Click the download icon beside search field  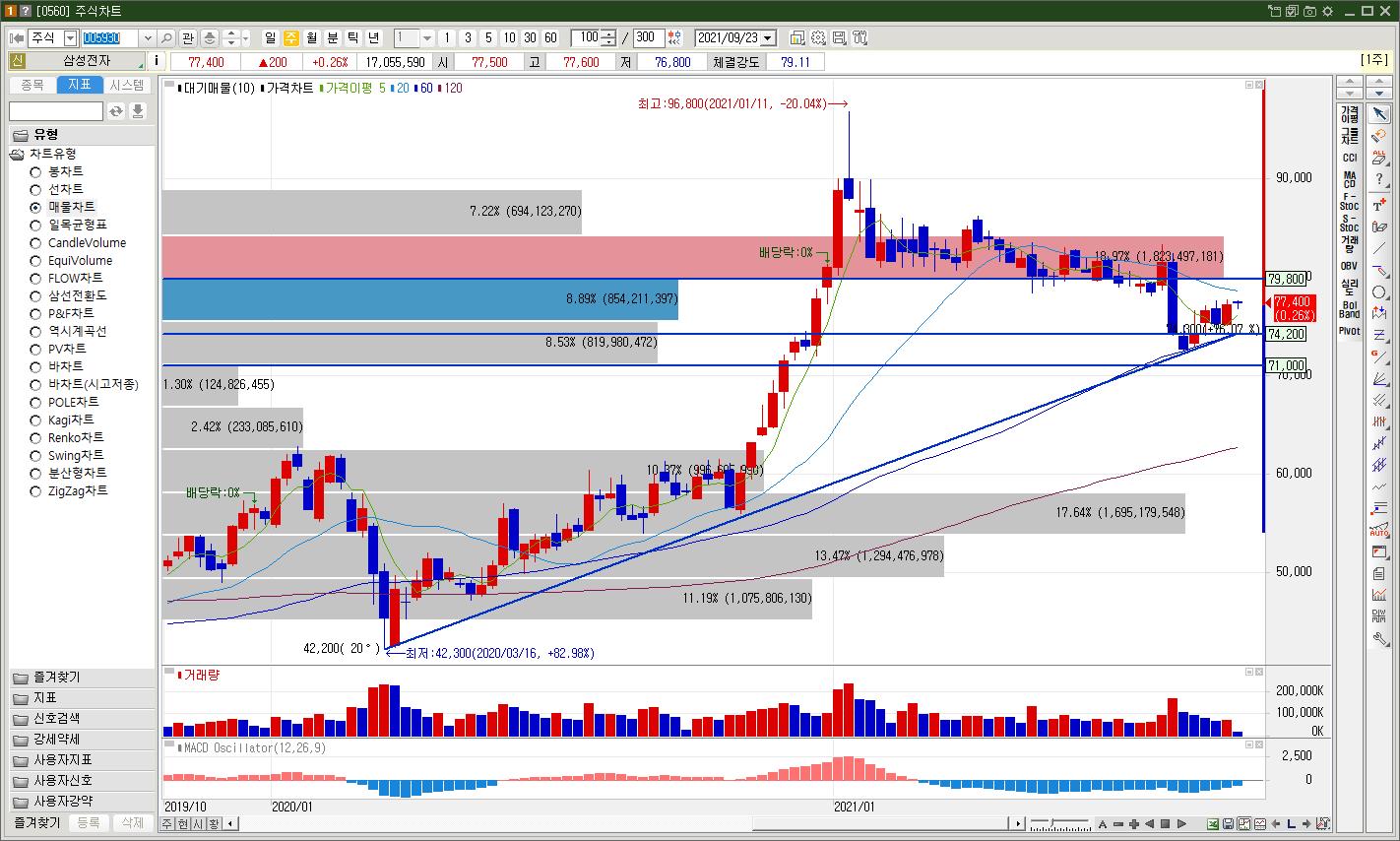click(x=138, y=111)
